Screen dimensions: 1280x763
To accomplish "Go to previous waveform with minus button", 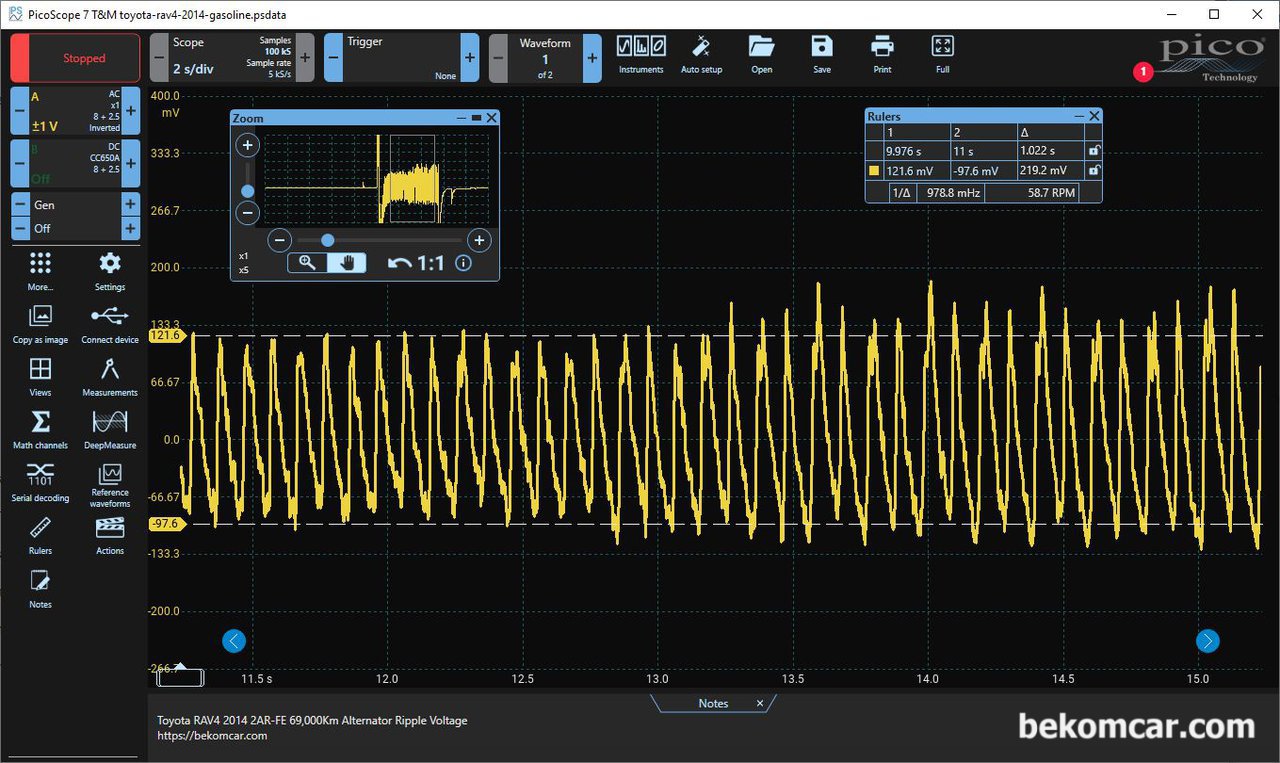I will click(498, 58).
